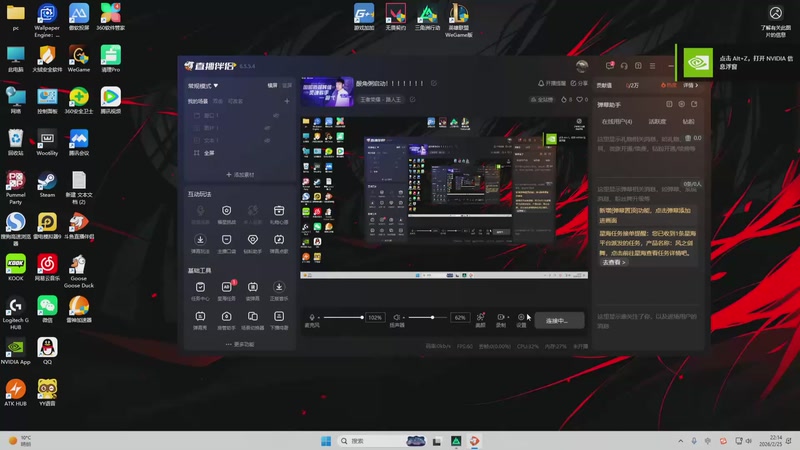Screen dimensions: 800x450
Task: Click 分享 share button
Action: pyautogui.click(x=579, y=83)
